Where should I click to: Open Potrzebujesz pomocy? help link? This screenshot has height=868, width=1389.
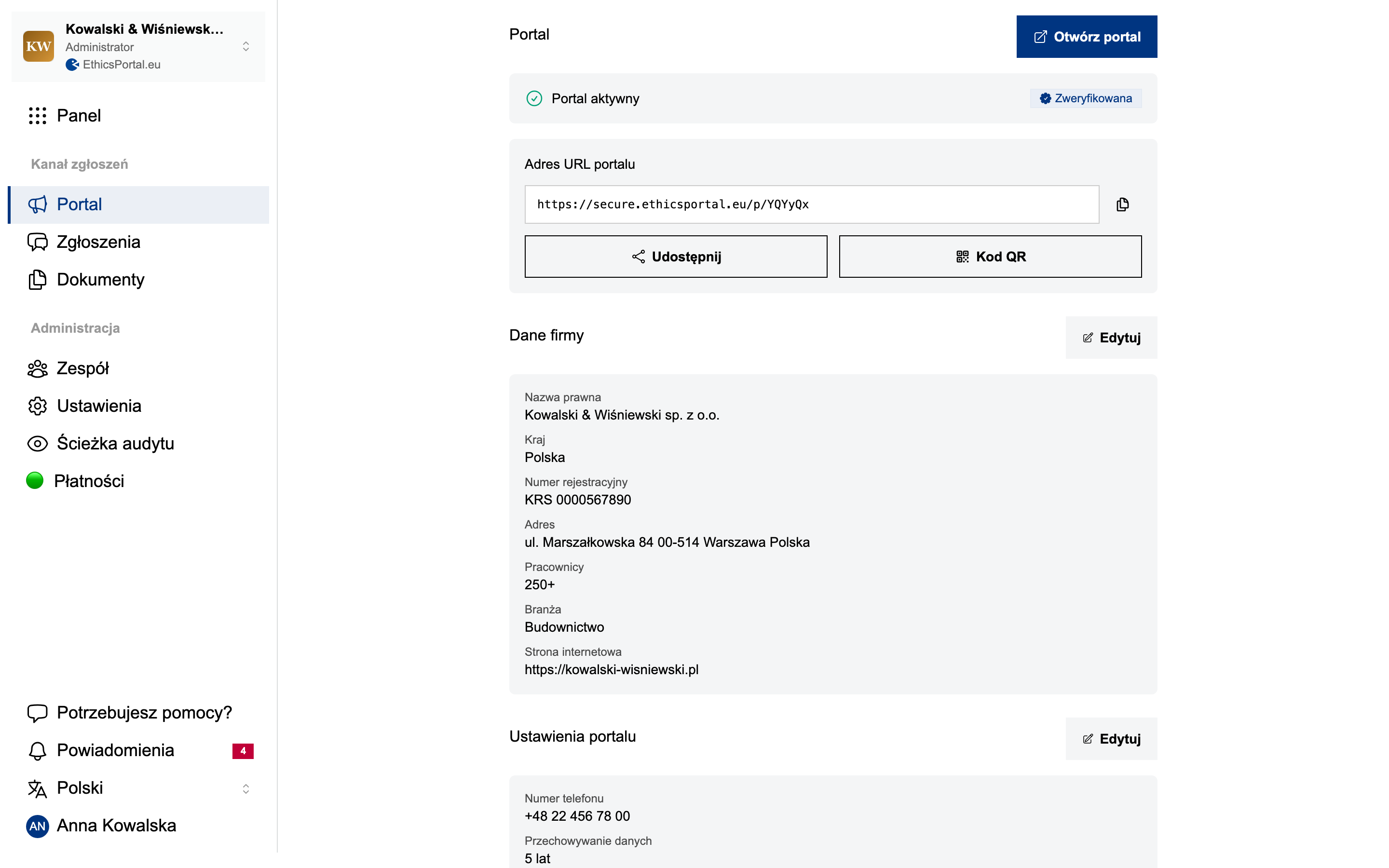[x=138, y=712]
